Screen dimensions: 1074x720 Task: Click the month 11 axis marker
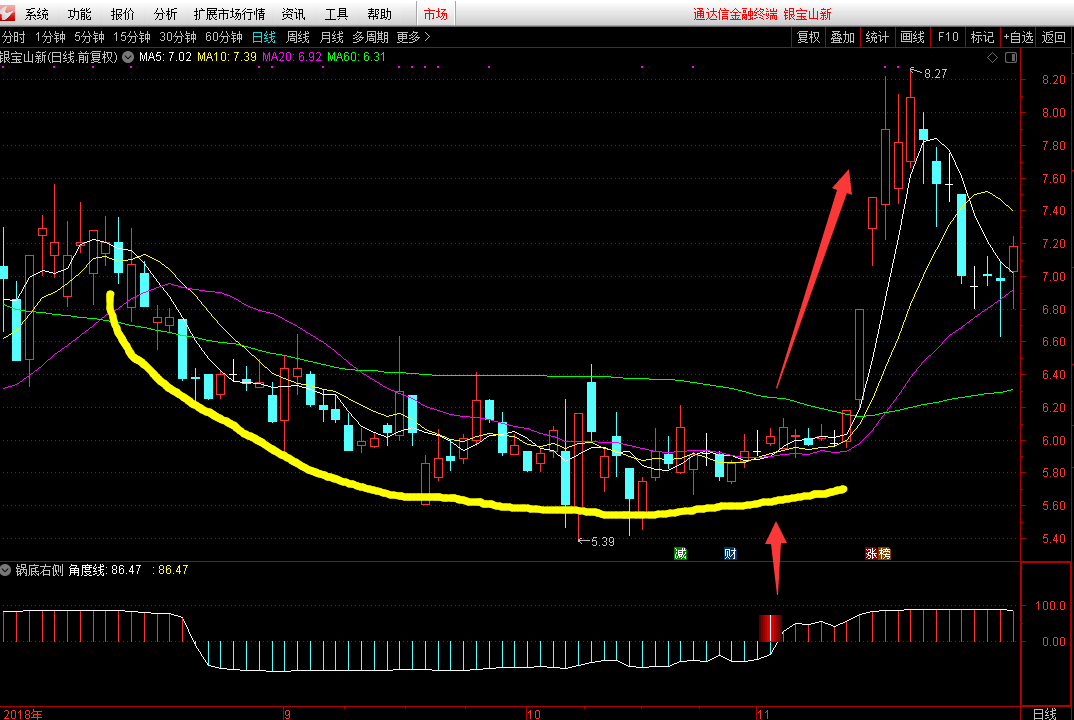point(763,714)
